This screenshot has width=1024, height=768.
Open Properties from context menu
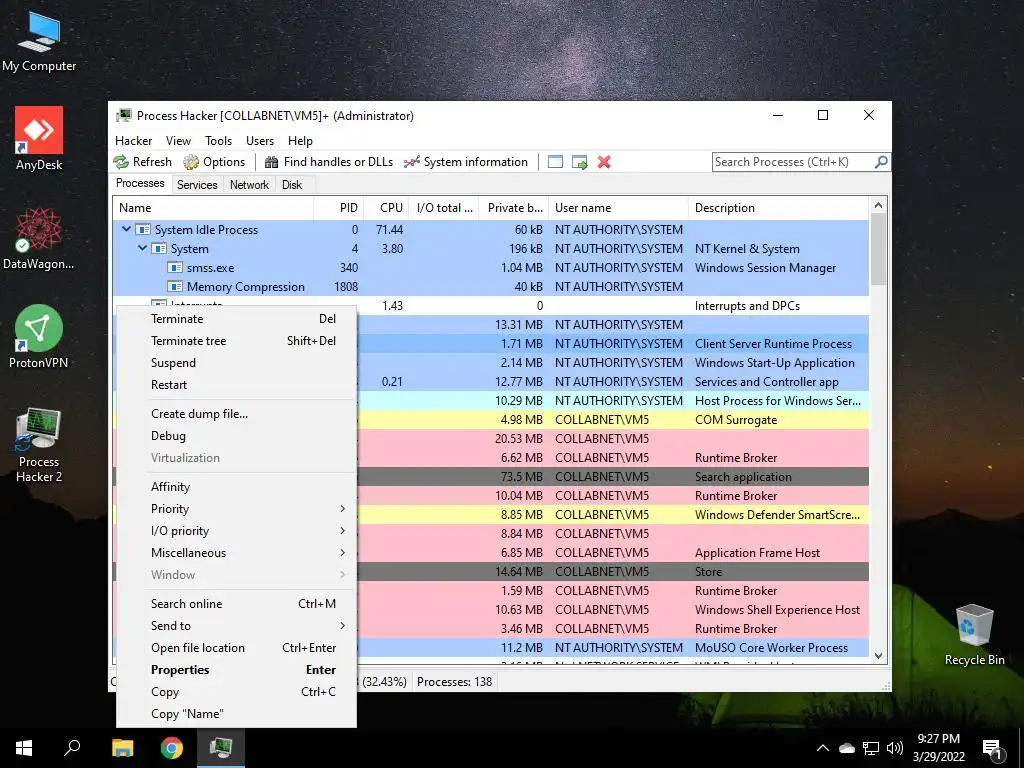point(236,669)
